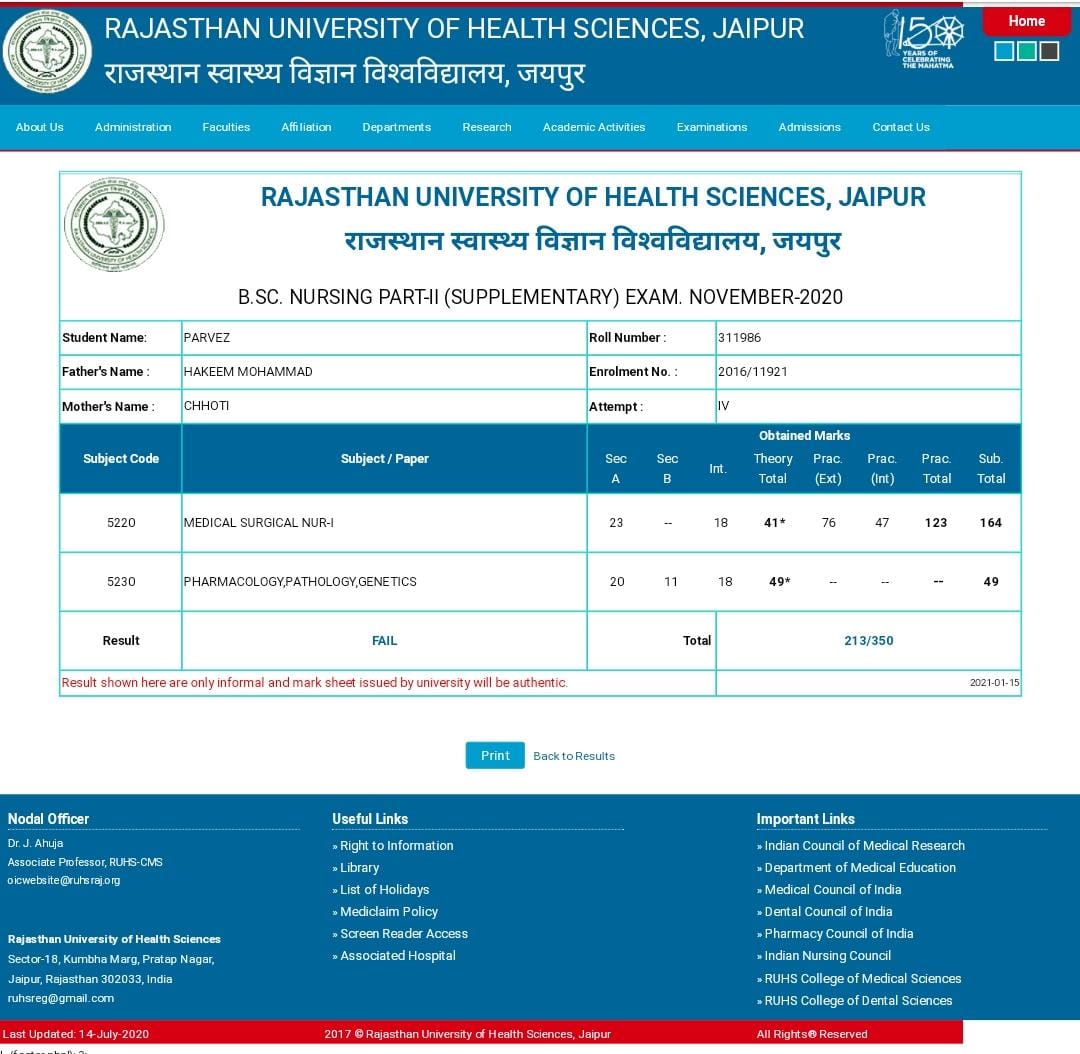Click the Subject / Paper column header
1080x1054 pixels.
pos(384,459)
